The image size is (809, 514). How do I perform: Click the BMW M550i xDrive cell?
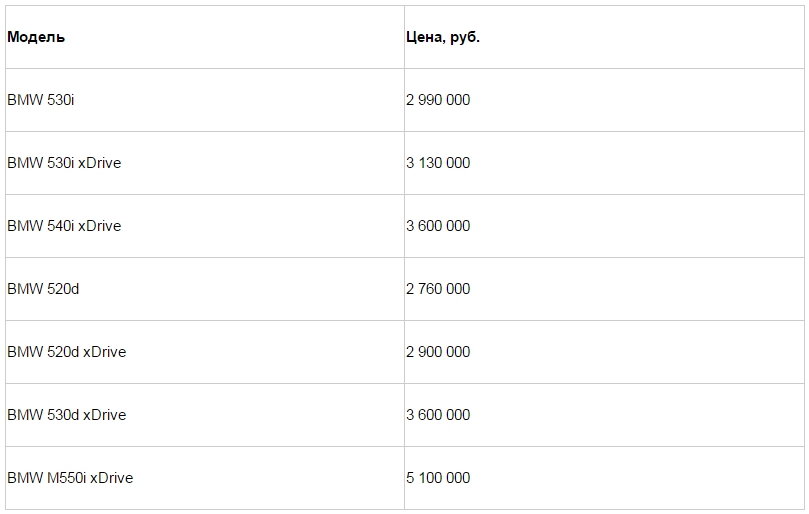click(205, 478)
